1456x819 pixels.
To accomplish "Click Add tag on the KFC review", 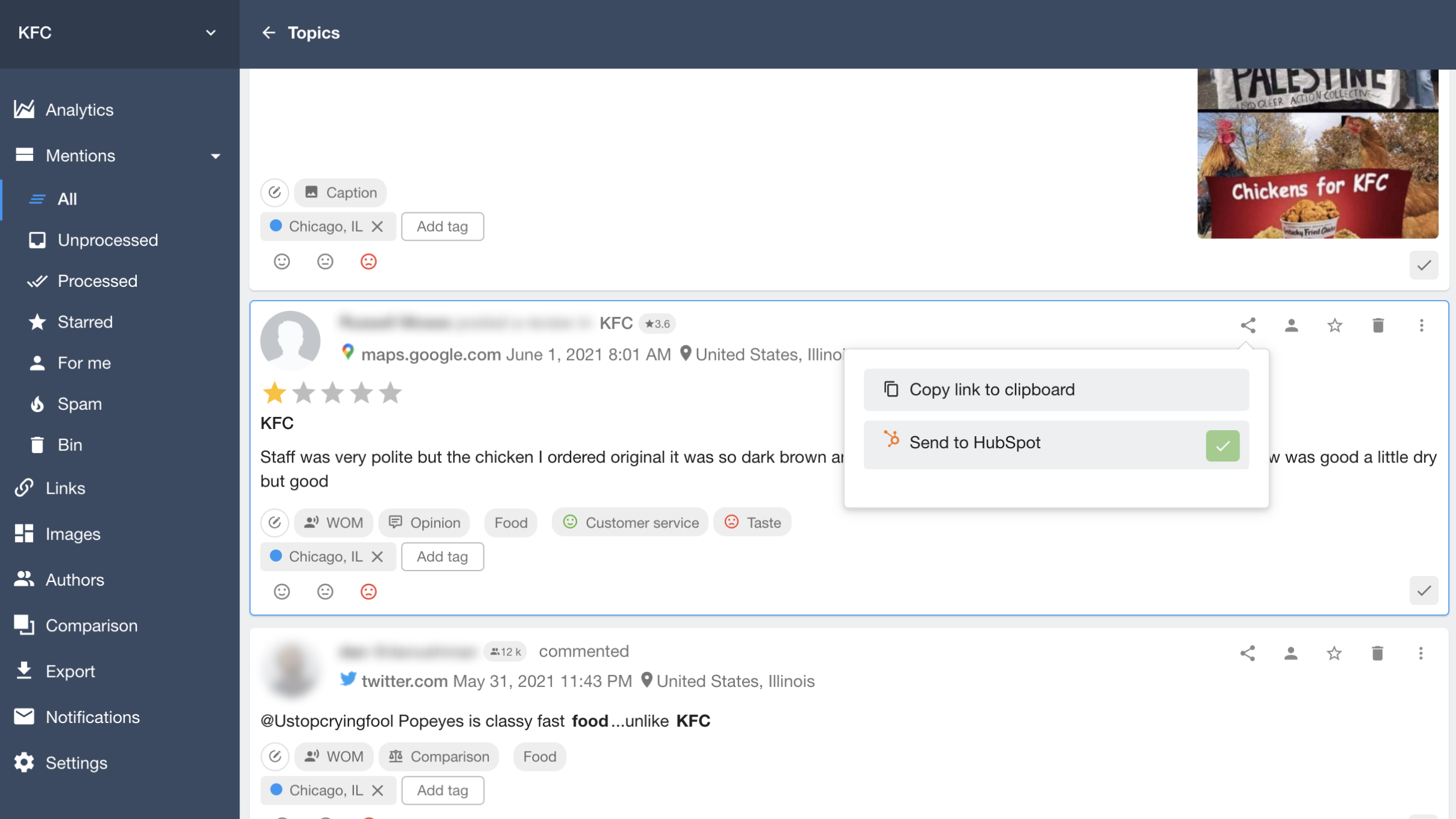I will point(442,556).
